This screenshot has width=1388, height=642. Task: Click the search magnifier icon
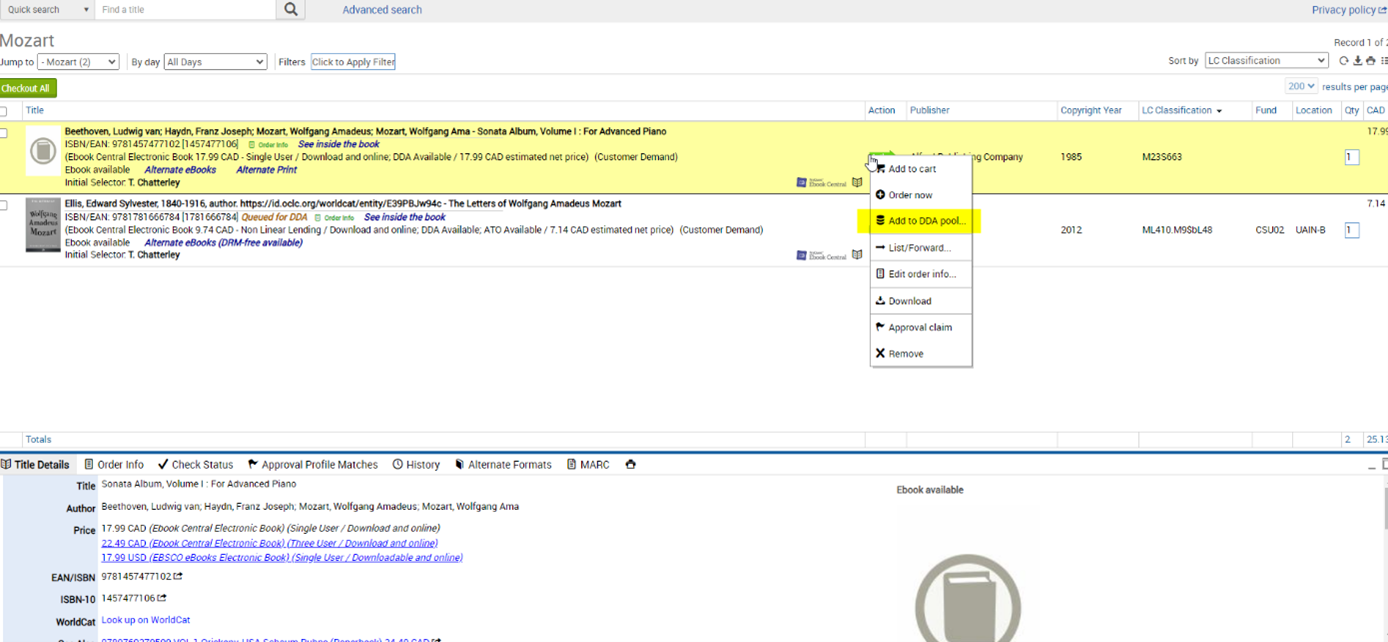[290, 9]
